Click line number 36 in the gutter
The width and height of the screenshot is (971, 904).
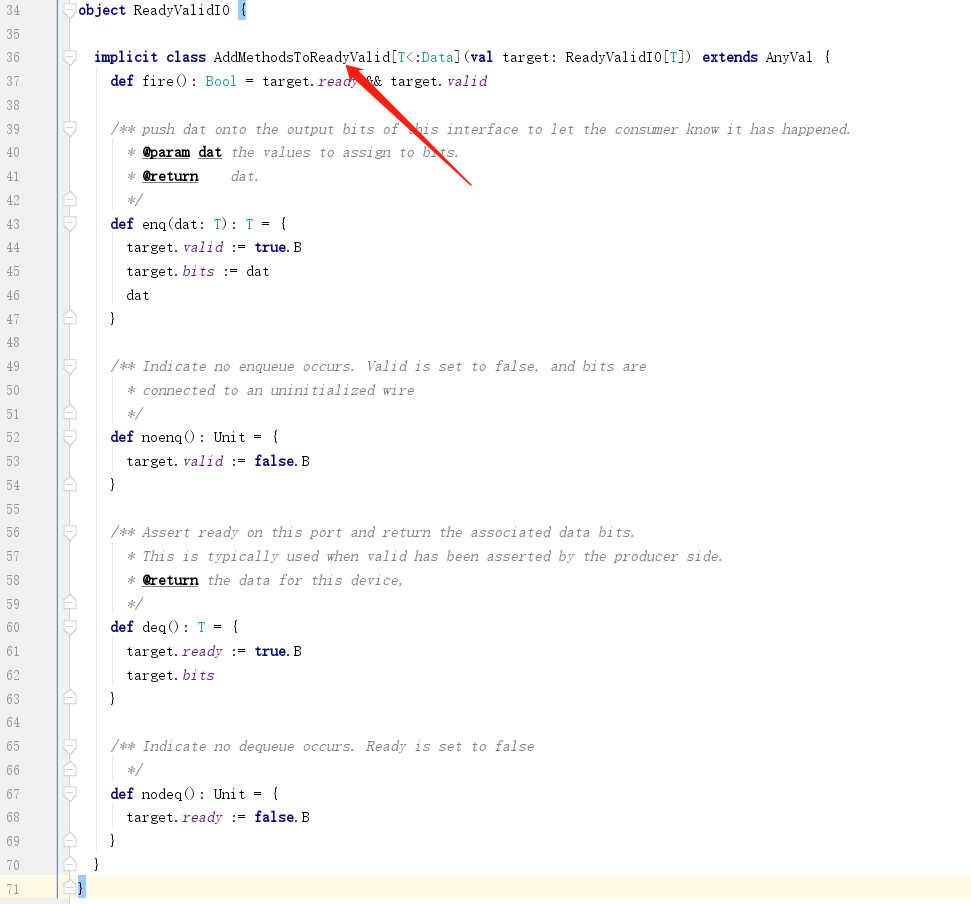(x=13, y=58)
